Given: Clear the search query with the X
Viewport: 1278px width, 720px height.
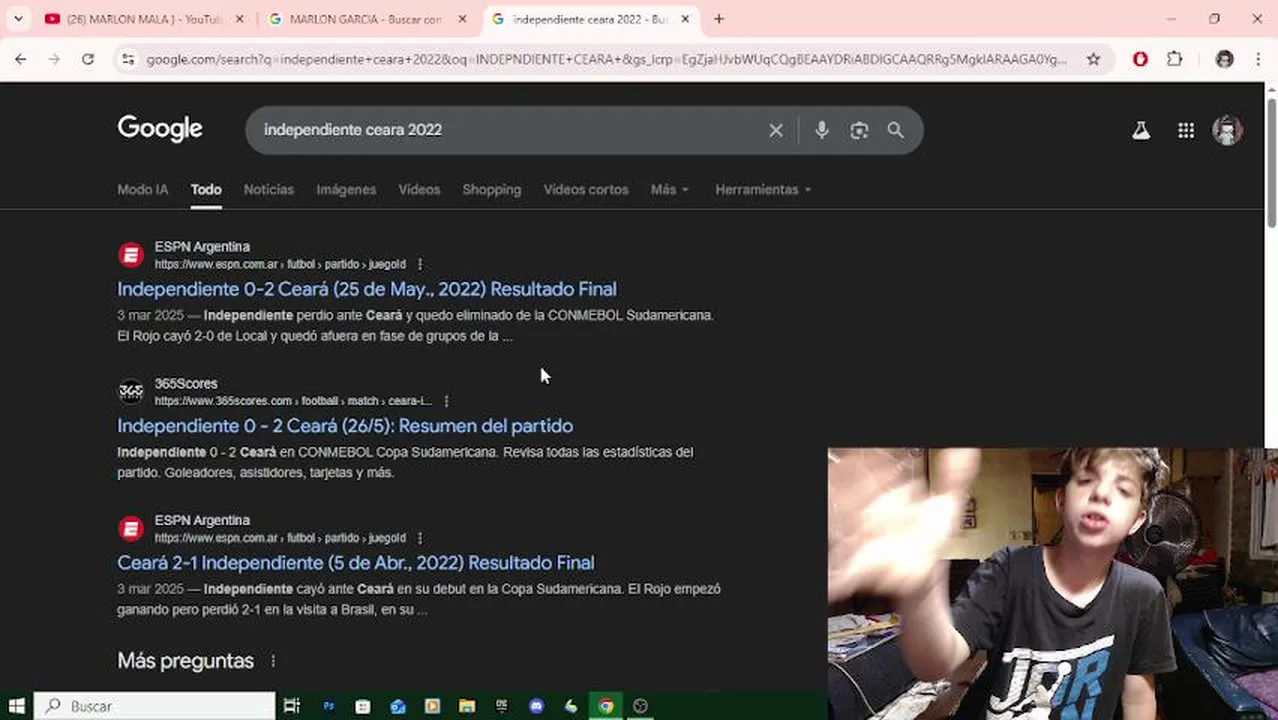Looking at the screenshot, I should (x=775, y=130).
